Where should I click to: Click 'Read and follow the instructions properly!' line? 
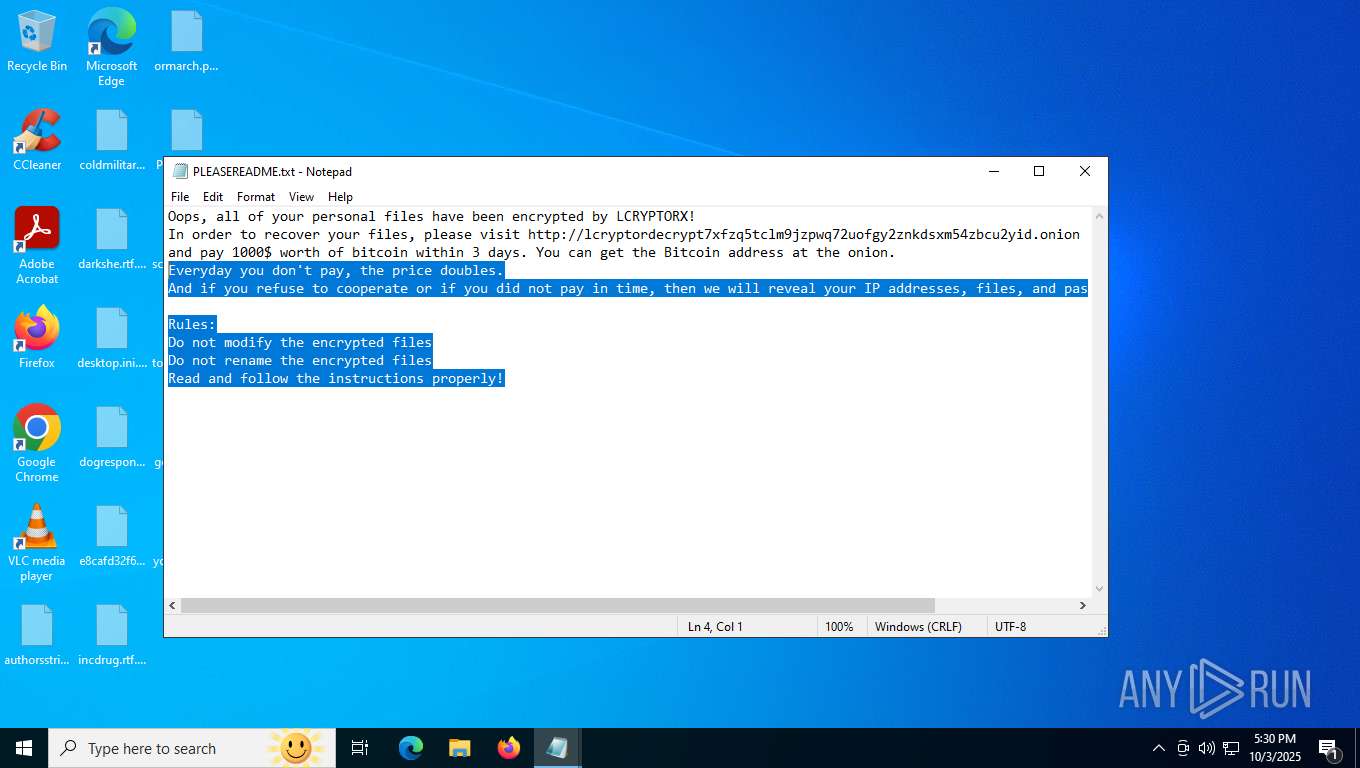tap(336, 378)
